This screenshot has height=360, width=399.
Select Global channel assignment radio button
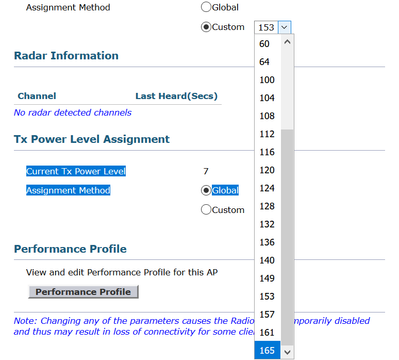206,7
